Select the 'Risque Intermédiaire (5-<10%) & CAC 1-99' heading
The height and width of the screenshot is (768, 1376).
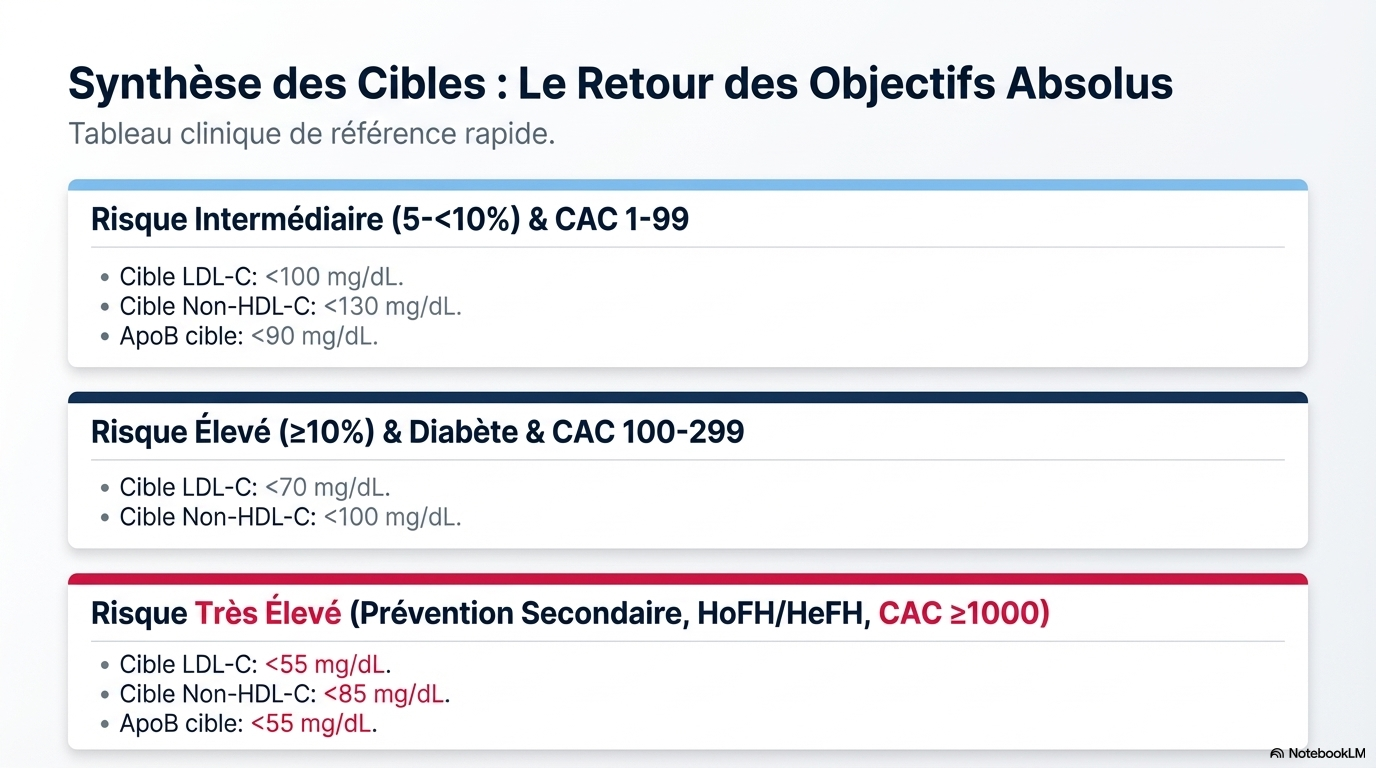click(x=389, y=220)
